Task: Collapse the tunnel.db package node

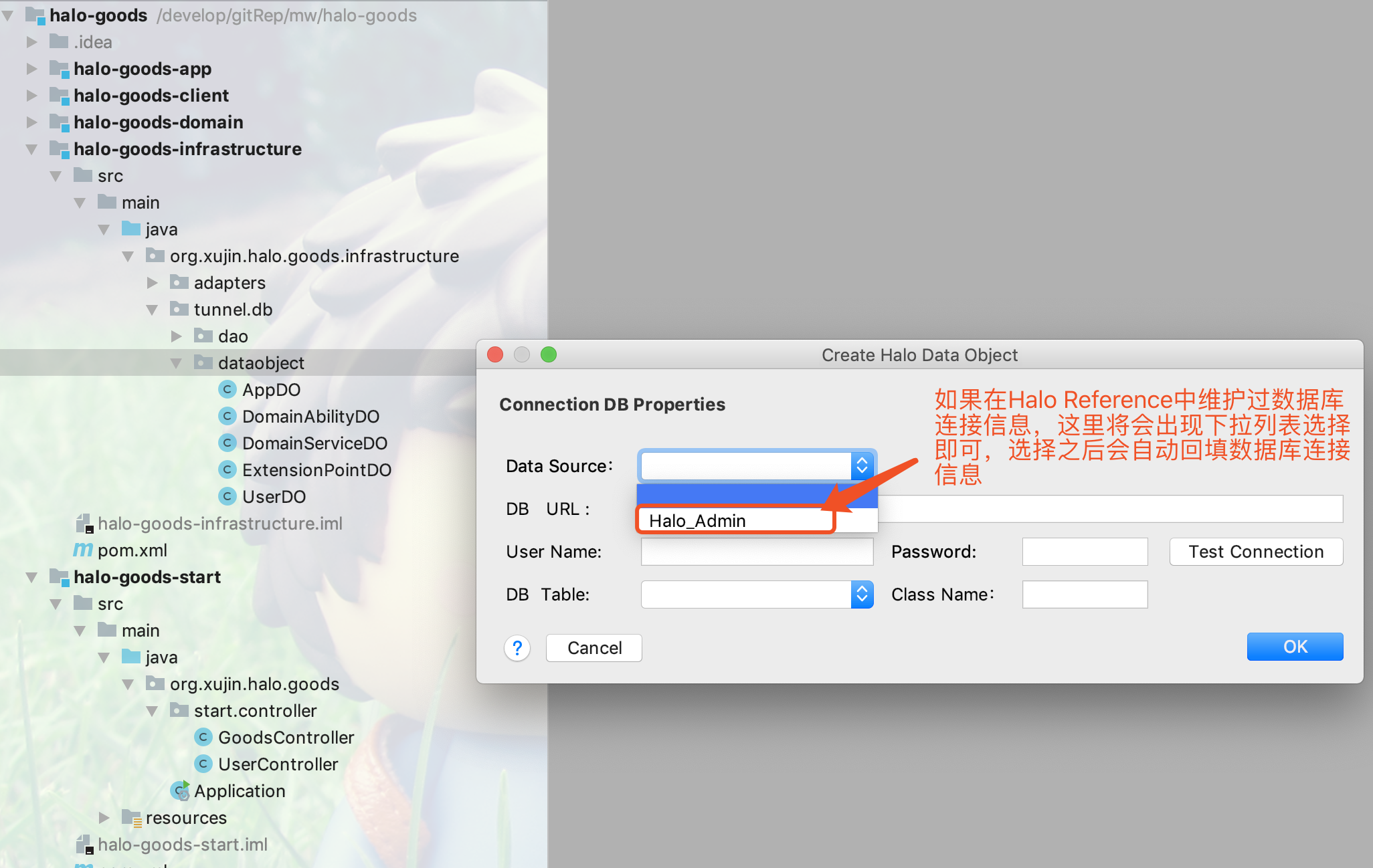Action: coord(152,310)
